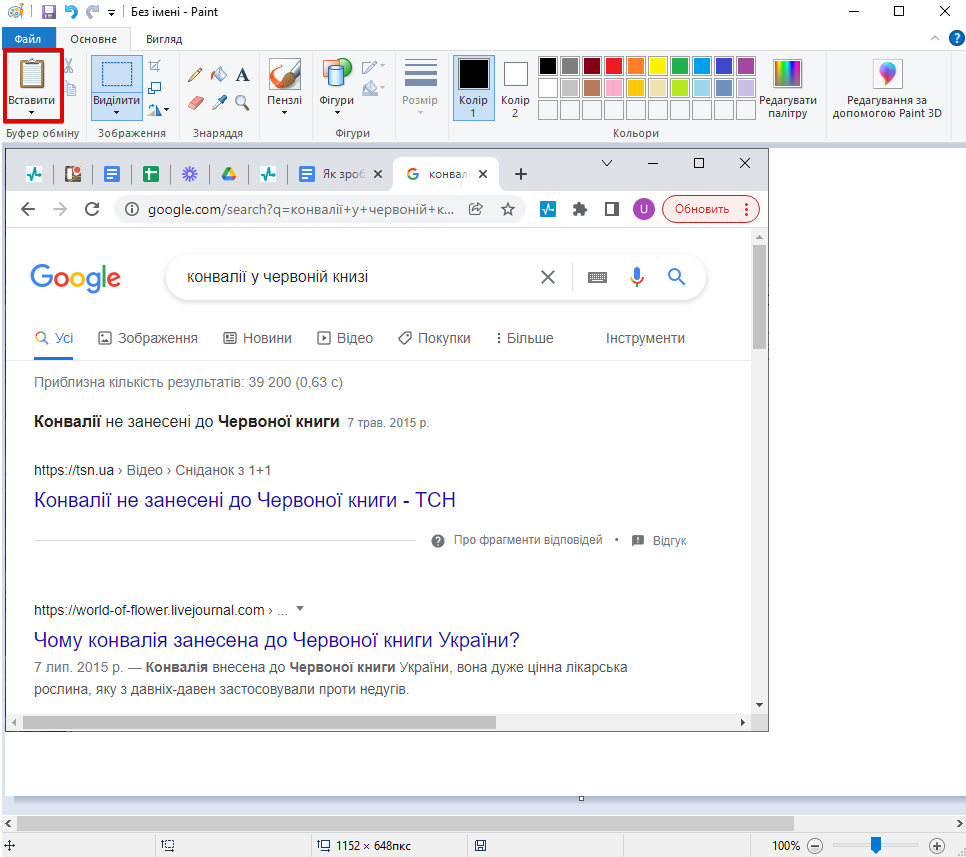Click the Crop icon in the Зображення group

155,65
